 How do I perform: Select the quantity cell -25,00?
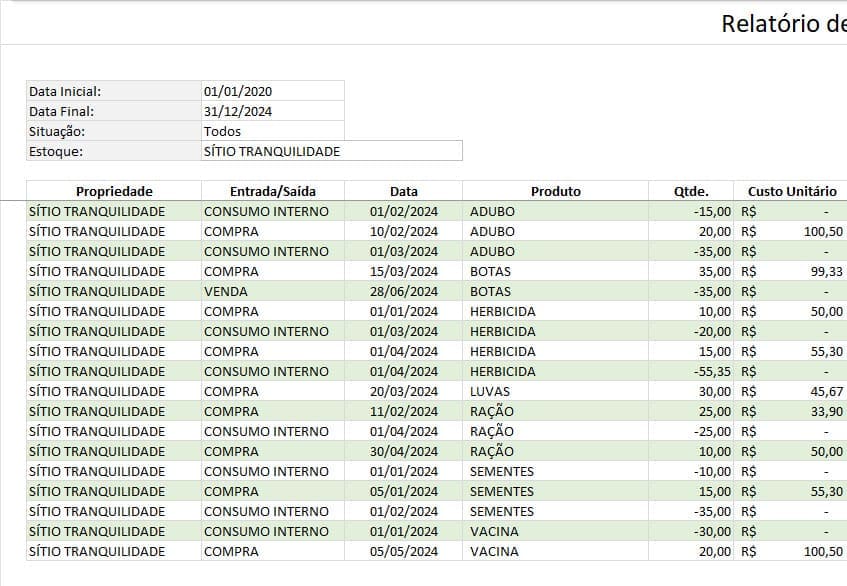pos(691,431)
